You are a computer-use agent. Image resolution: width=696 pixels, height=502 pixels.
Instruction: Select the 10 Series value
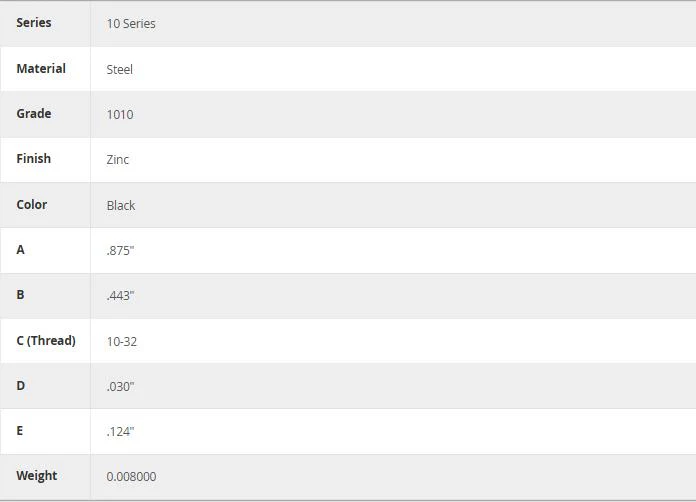pyautogui.click(x=131, y=24)
